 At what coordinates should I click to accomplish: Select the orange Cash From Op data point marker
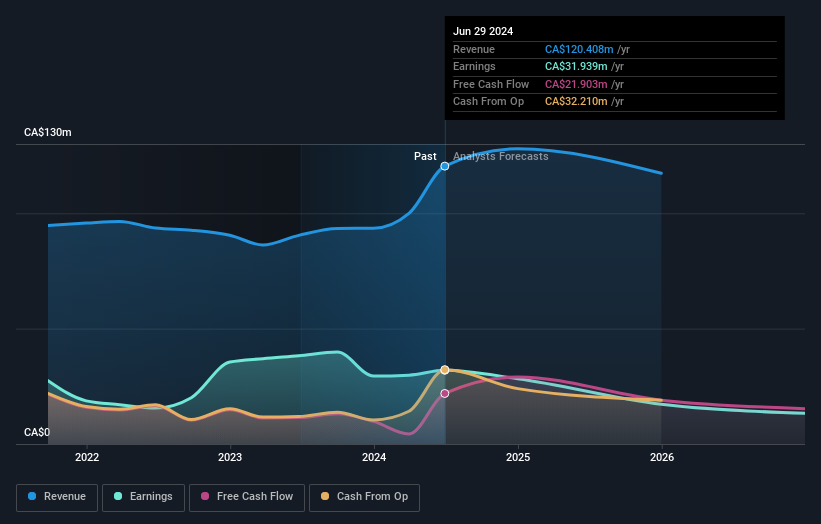click(445, 370)
